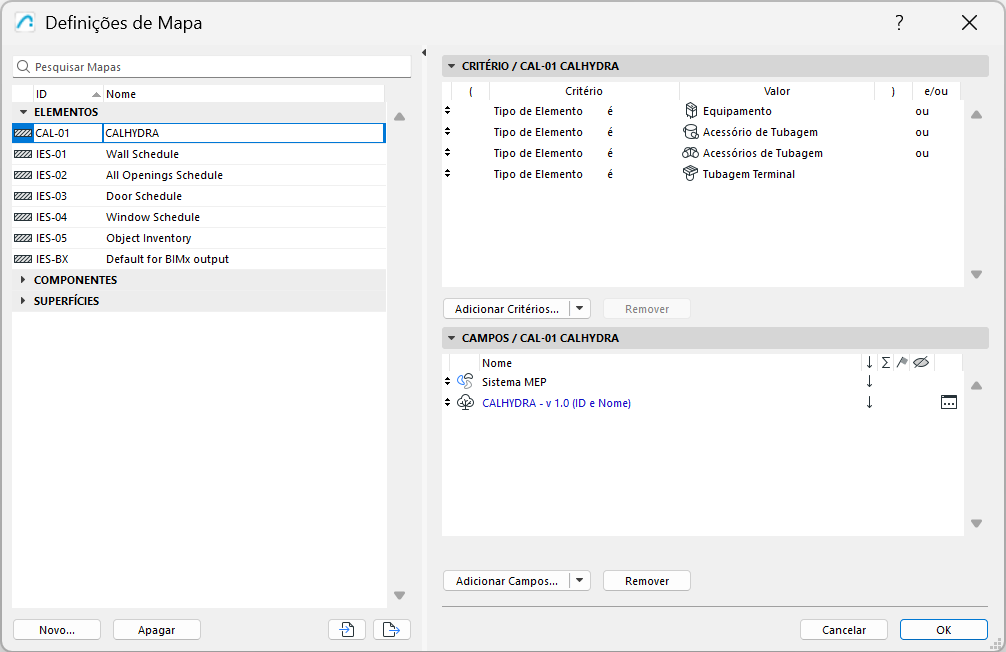Toggle sort order arrow for Sistema MEP
The image size is (1006, 652).
(x=869, y=382)
